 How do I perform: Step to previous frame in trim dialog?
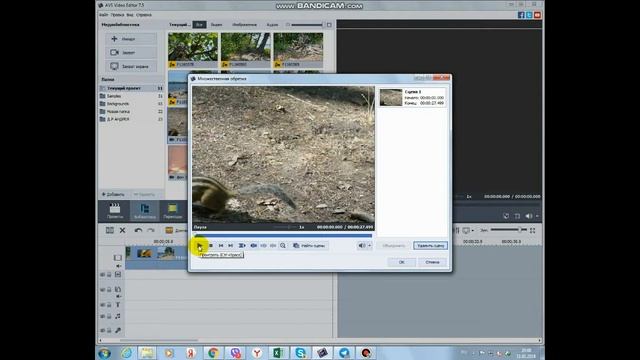pyautogui.click(x=221, y=246)
